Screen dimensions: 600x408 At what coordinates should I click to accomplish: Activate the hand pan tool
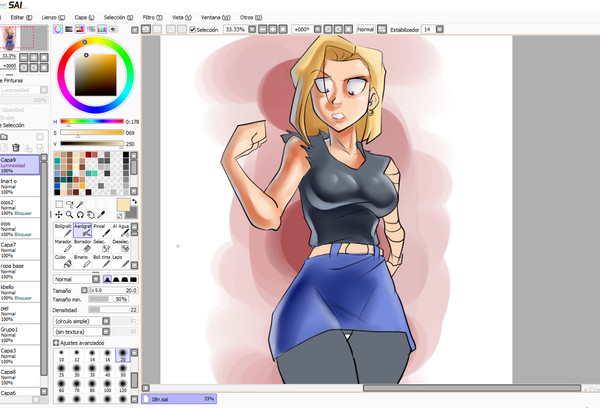91,215
